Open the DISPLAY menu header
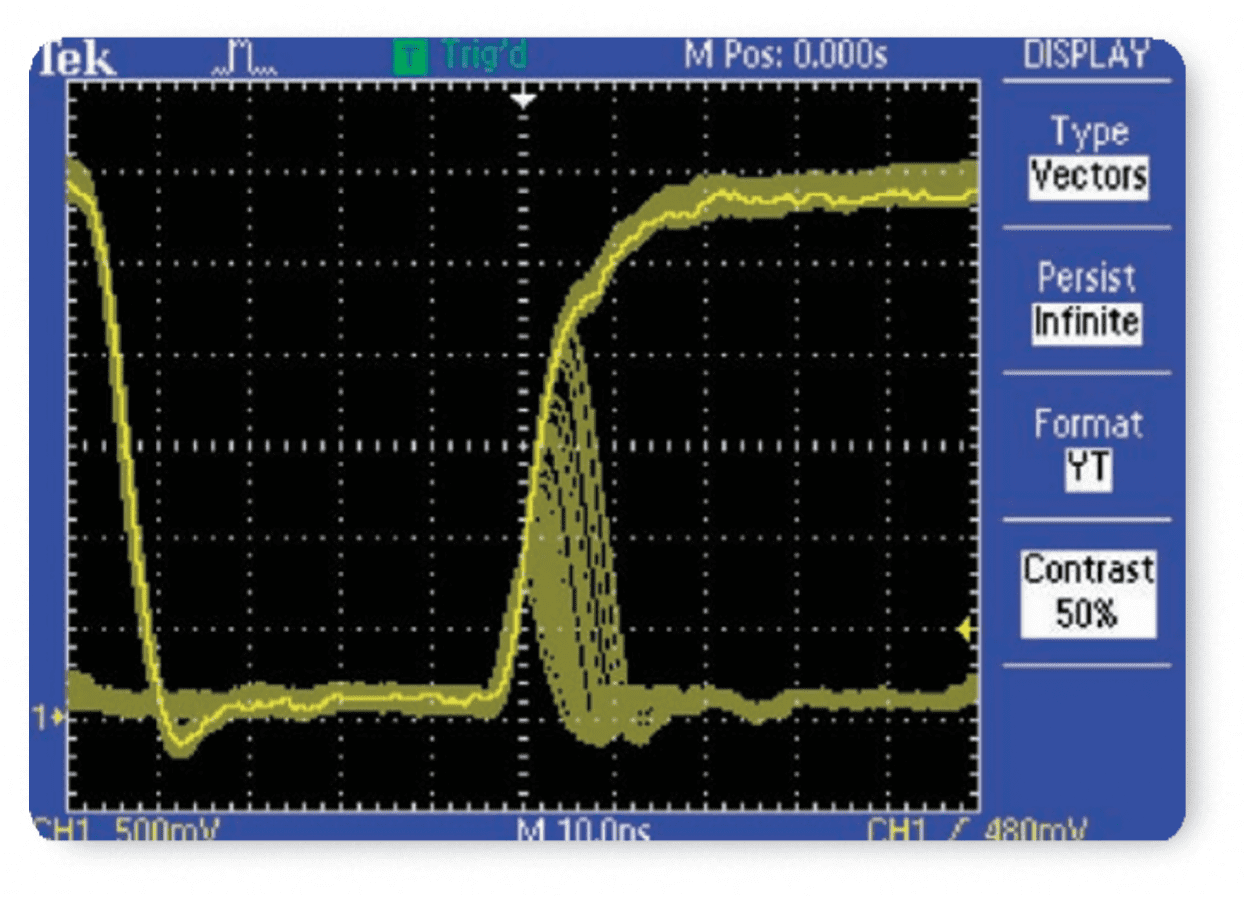The width and height of the screenshot is (1251, 902). pyautogui.click(x=1086, y=56)
